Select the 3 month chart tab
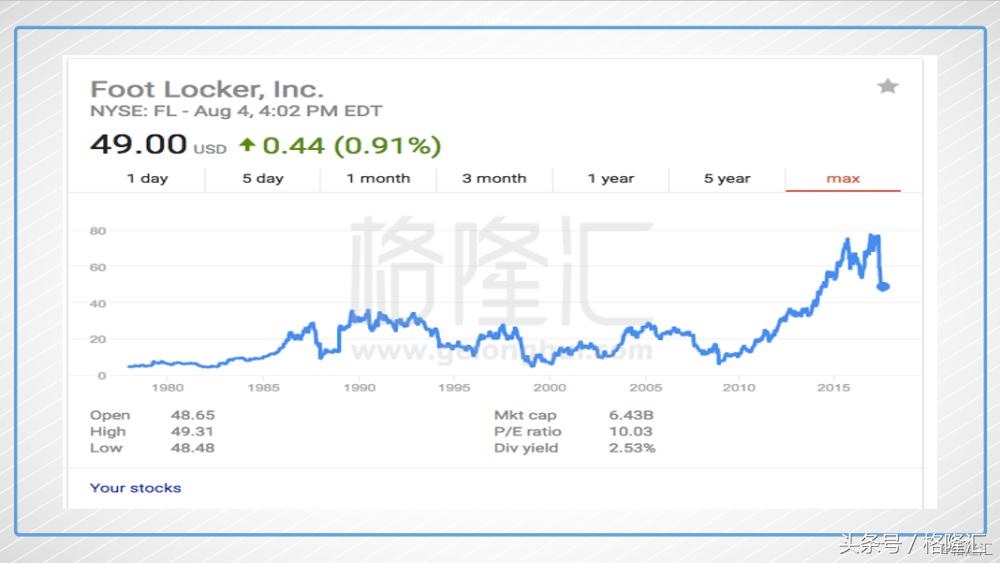Screen dimensions: 1000x563 [494, 179]
